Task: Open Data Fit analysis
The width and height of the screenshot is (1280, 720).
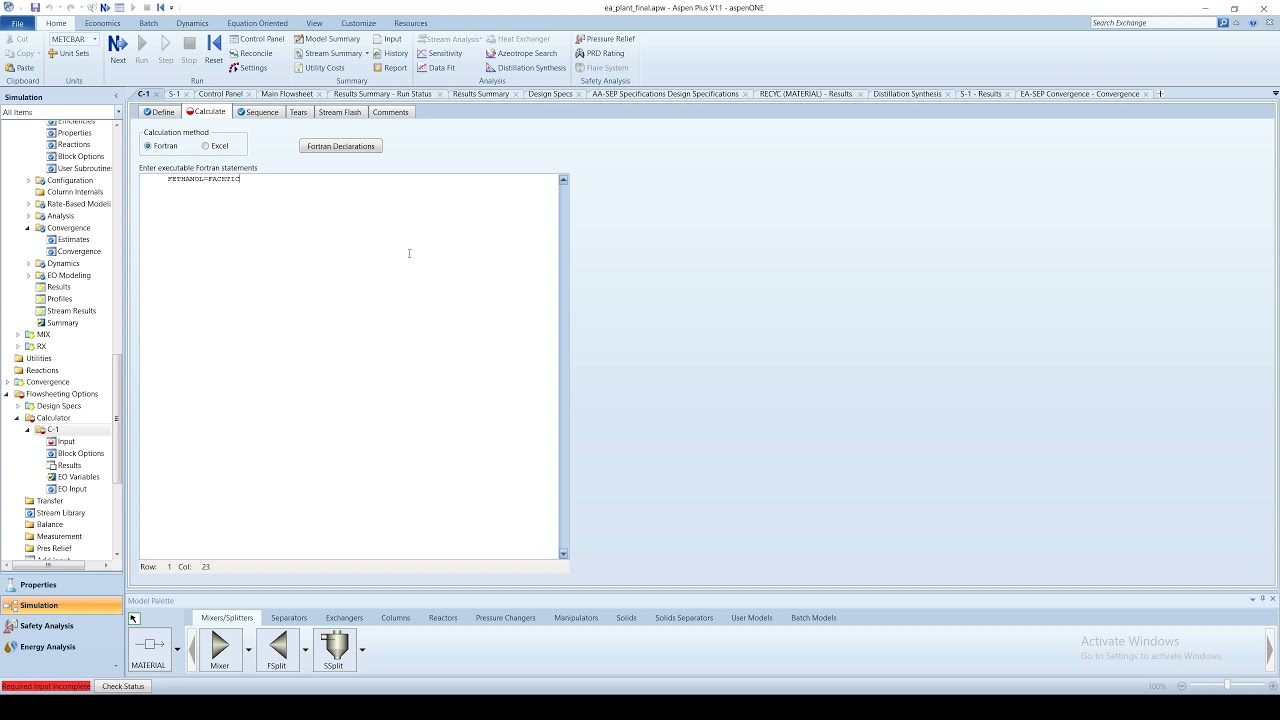Action: click(x=436, y=68)
